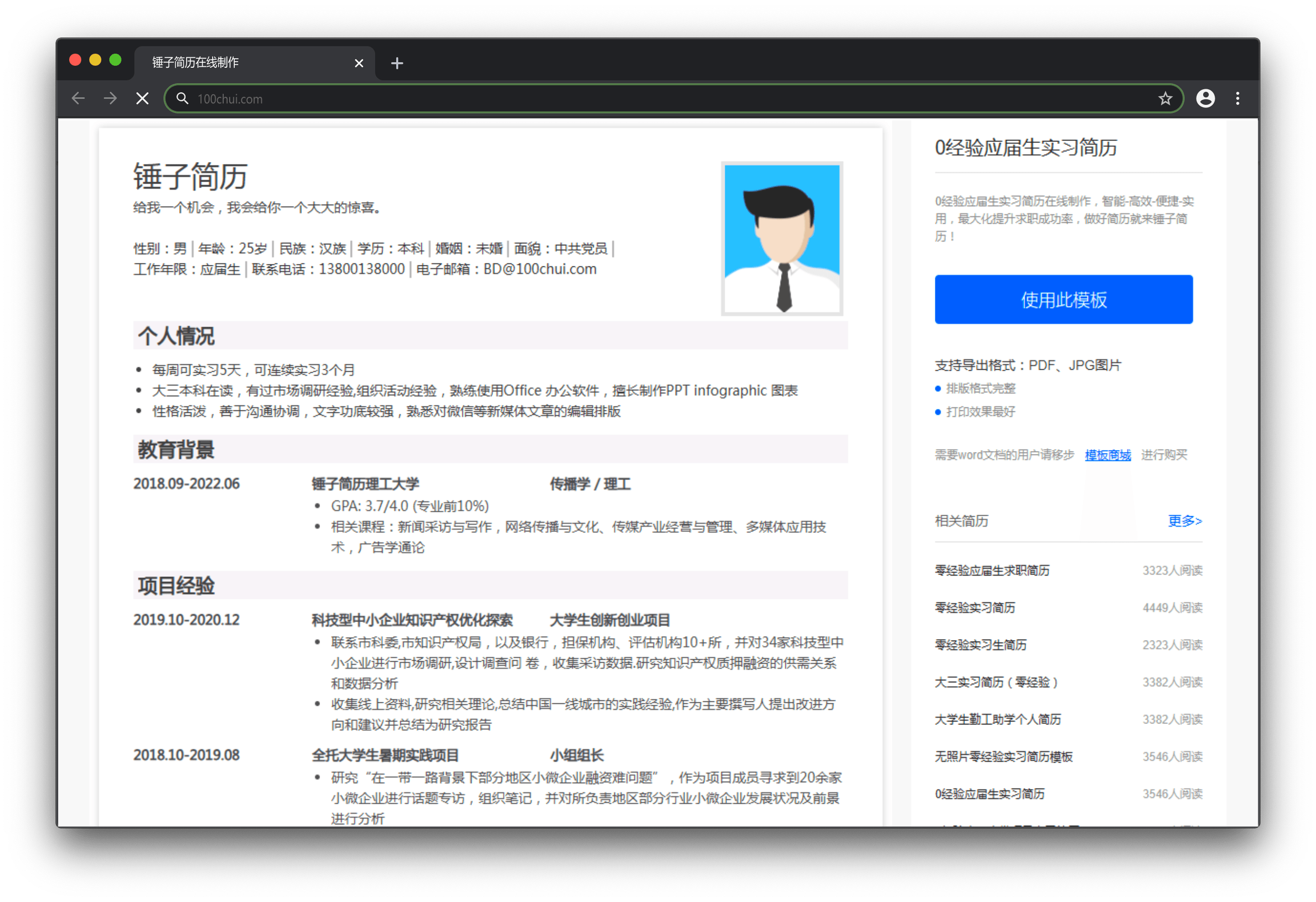This screenshot has width=1316, height=902.
Task: Open the browser three-dot menu
Action: 1237,99
